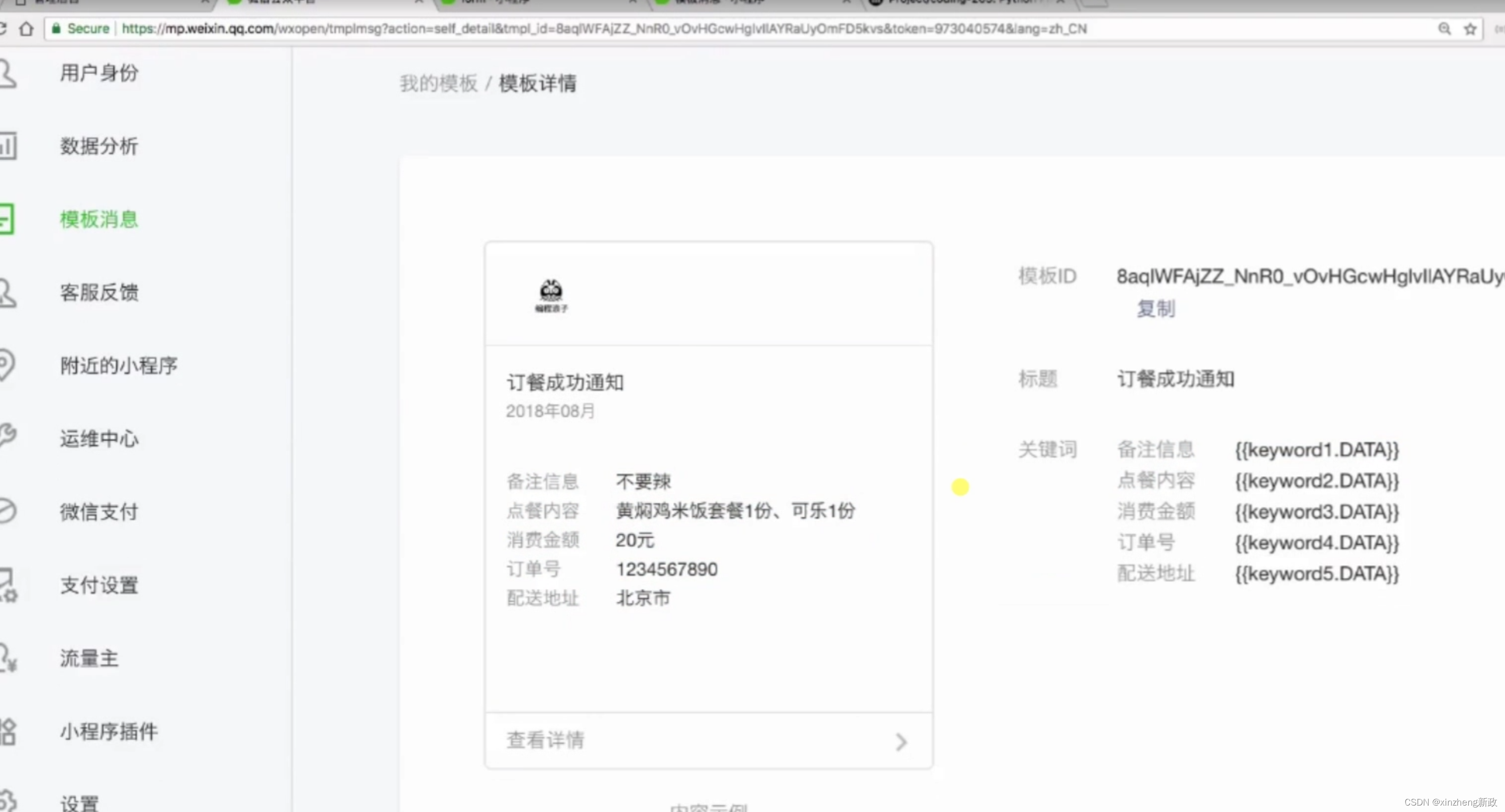
Task: Open the 支付设置 menu item
Action: tap(99, 585)
